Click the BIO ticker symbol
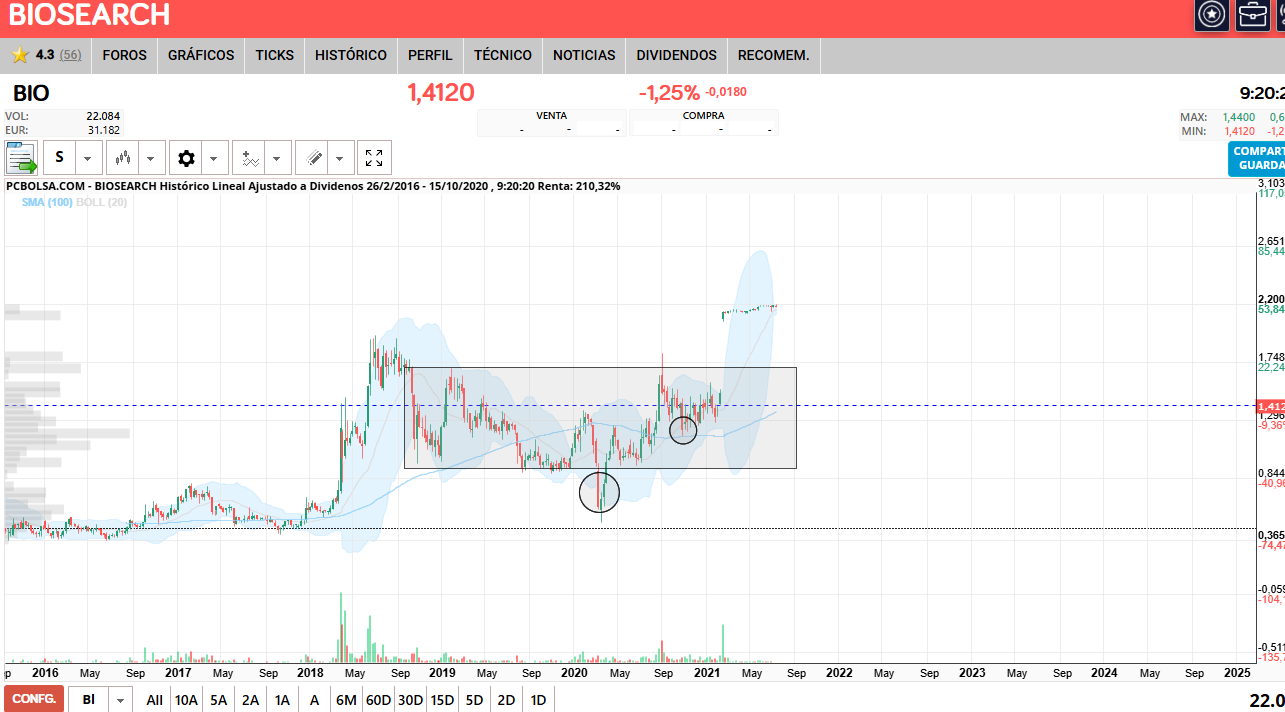 tap(31, 94)
